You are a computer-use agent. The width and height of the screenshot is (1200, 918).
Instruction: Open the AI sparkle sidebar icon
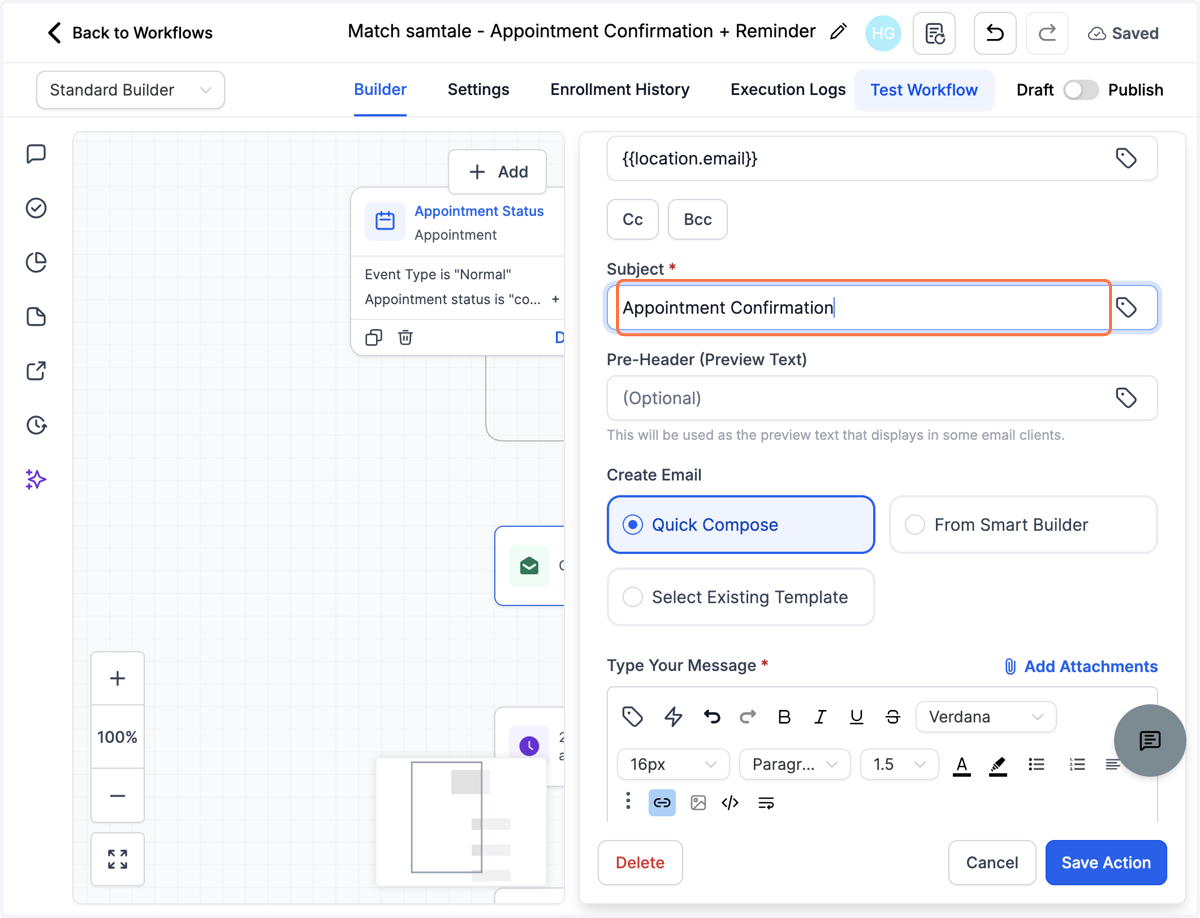36,479
